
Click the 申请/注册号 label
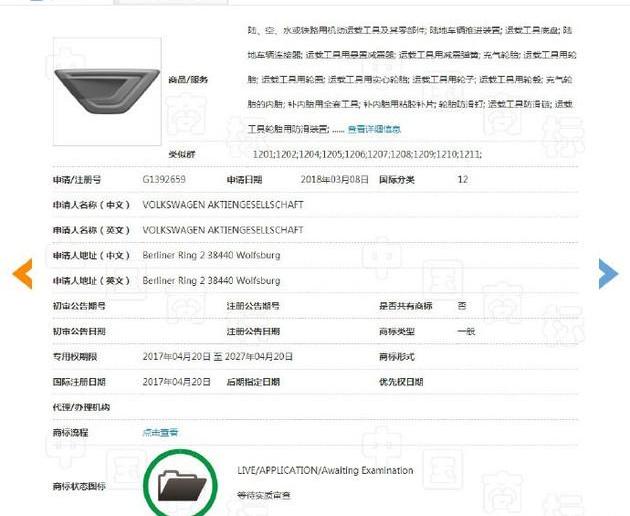[x=77, y=180]
